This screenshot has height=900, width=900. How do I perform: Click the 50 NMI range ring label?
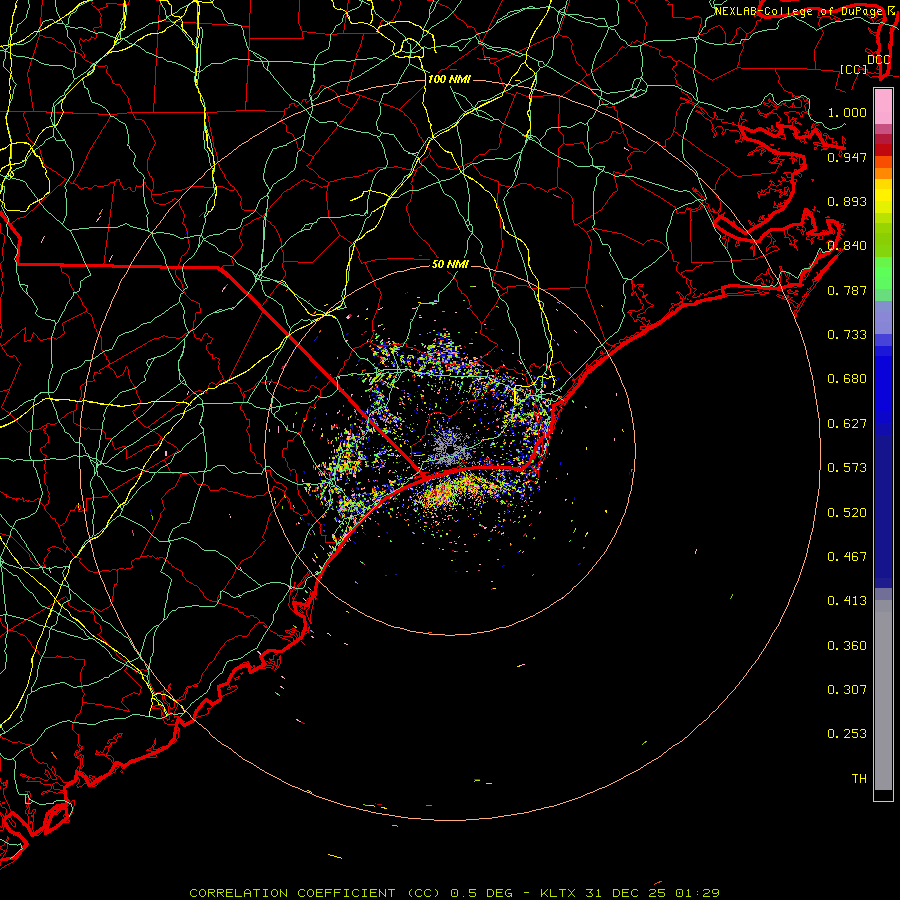point(451,264)
